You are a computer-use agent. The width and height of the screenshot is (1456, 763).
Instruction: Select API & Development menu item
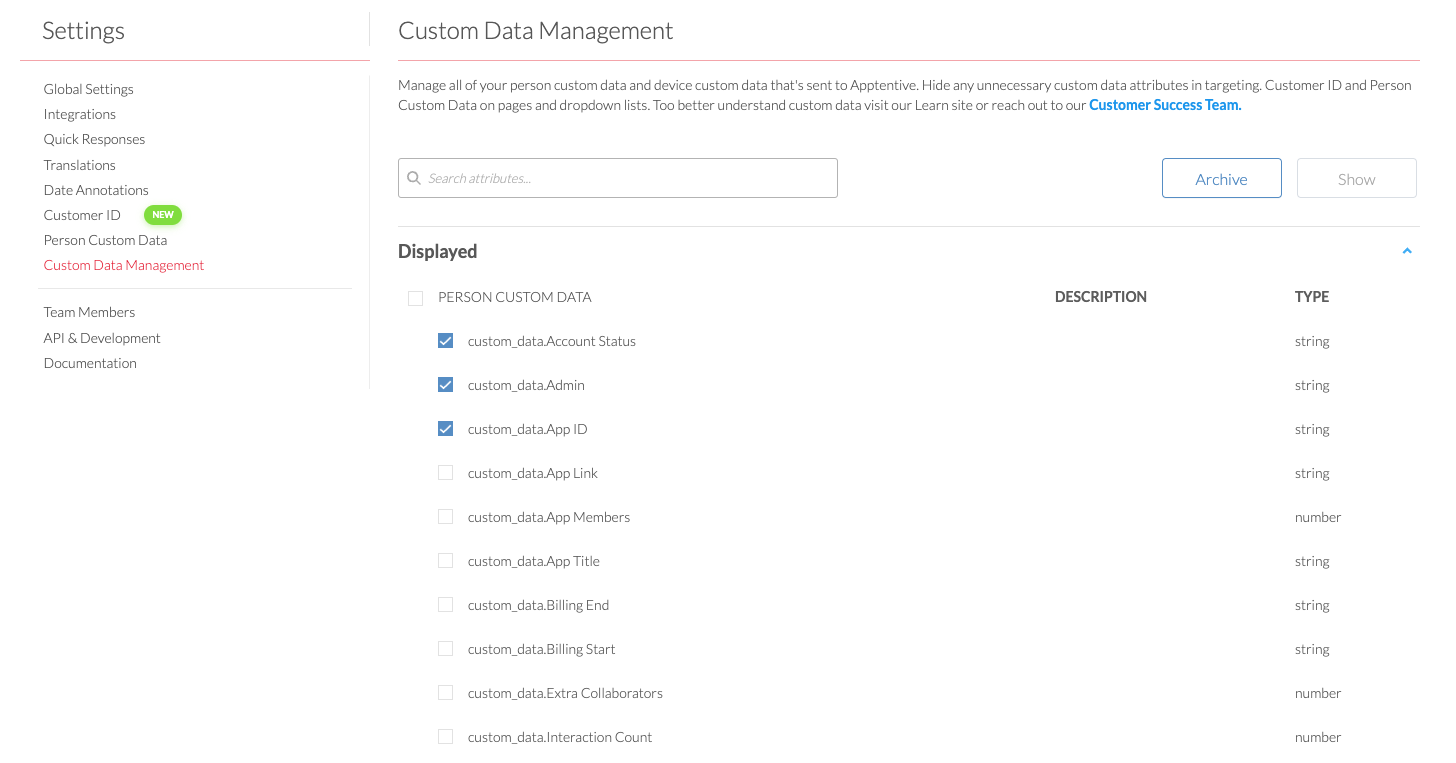click(102, 338)
